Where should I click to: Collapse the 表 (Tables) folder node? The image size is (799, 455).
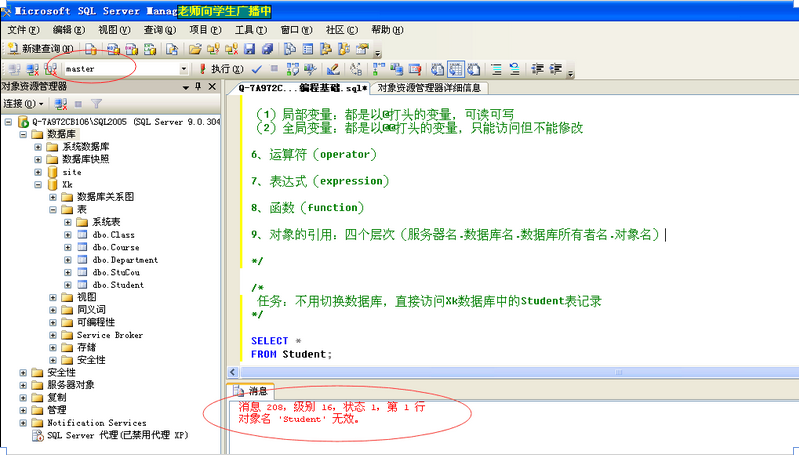tap(53, 209)
